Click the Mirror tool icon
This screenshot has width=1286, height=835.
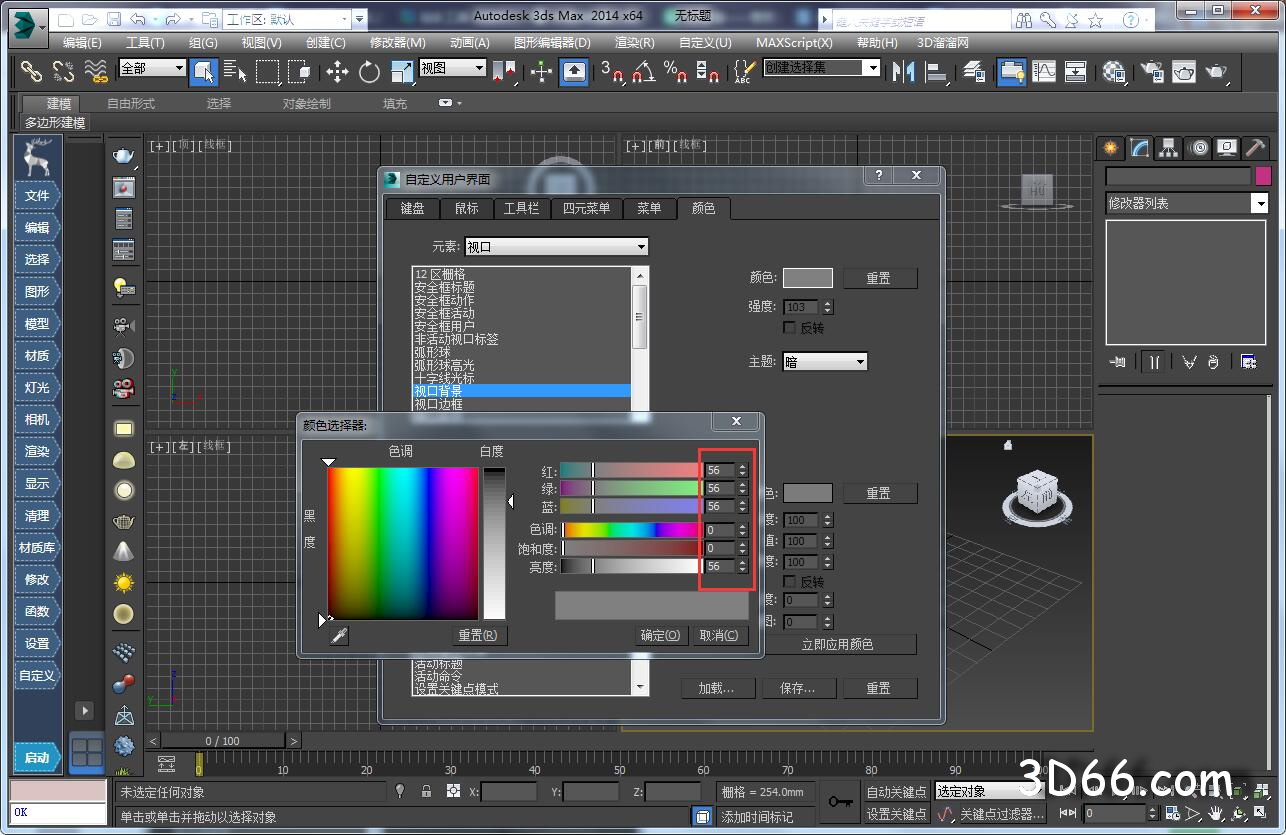[903, 71]
